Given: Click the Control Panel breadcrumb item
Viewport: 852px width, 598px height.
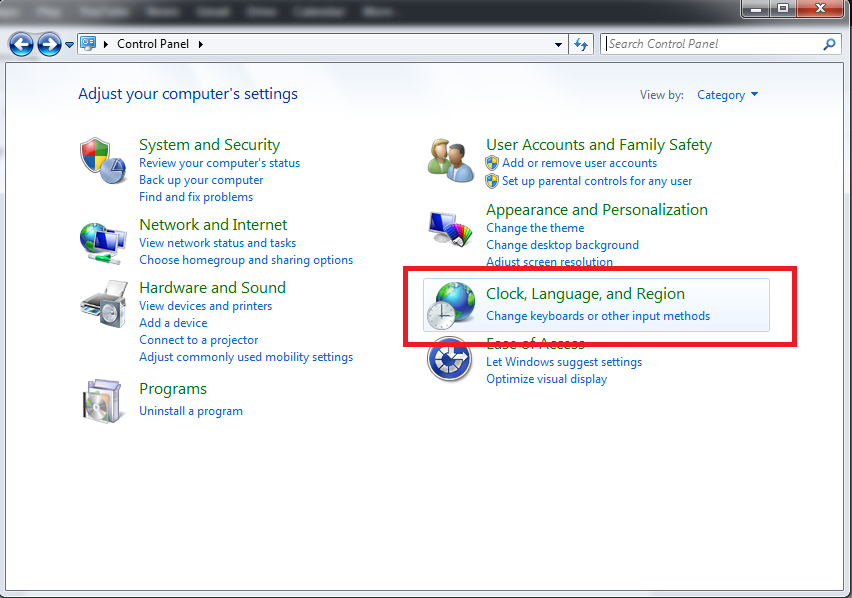Looking at the screenshot, I should [152, 43].
